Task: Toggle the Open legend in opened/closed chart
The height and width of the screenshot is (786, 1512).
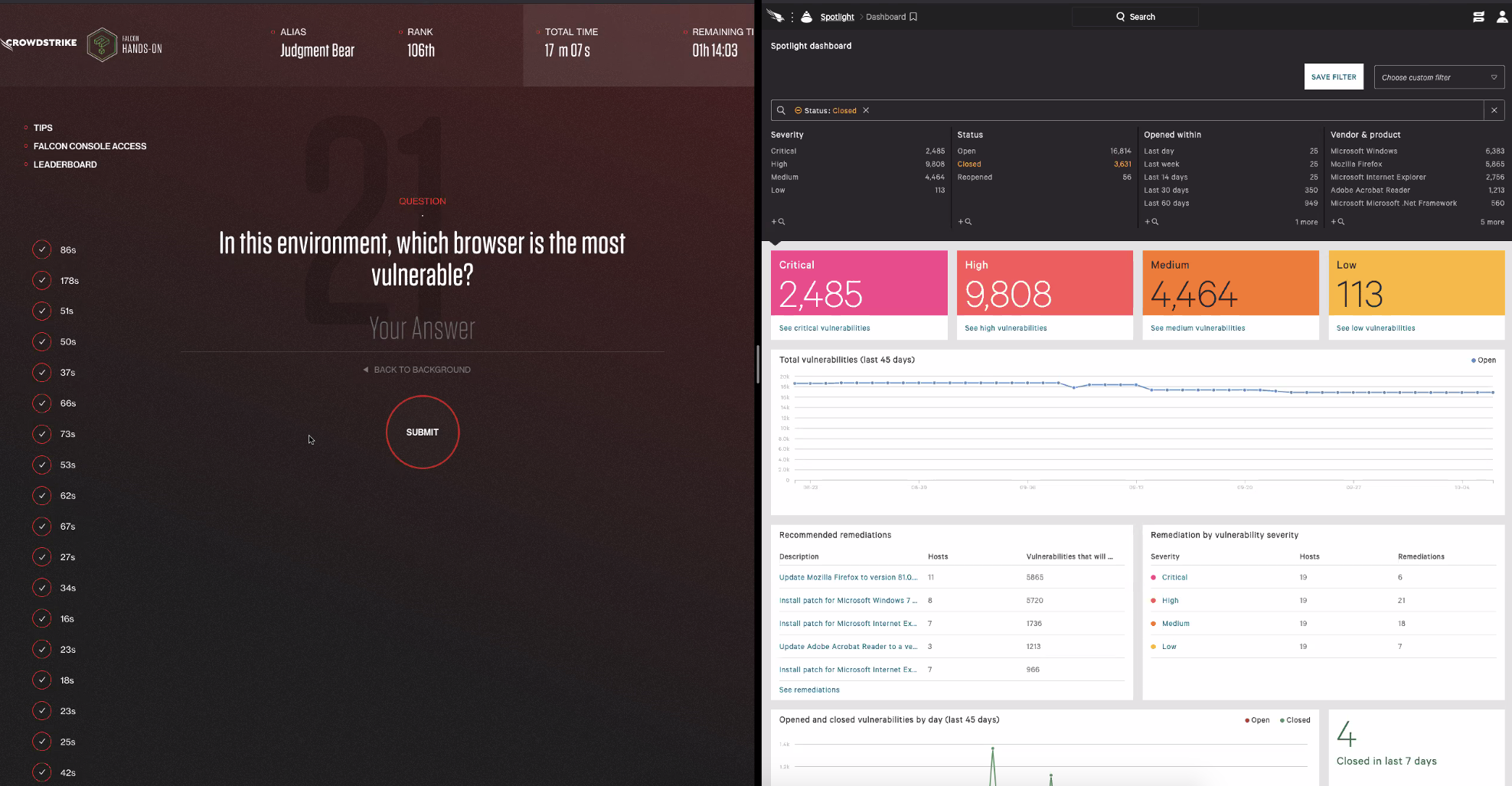Action: (1257, 720)
